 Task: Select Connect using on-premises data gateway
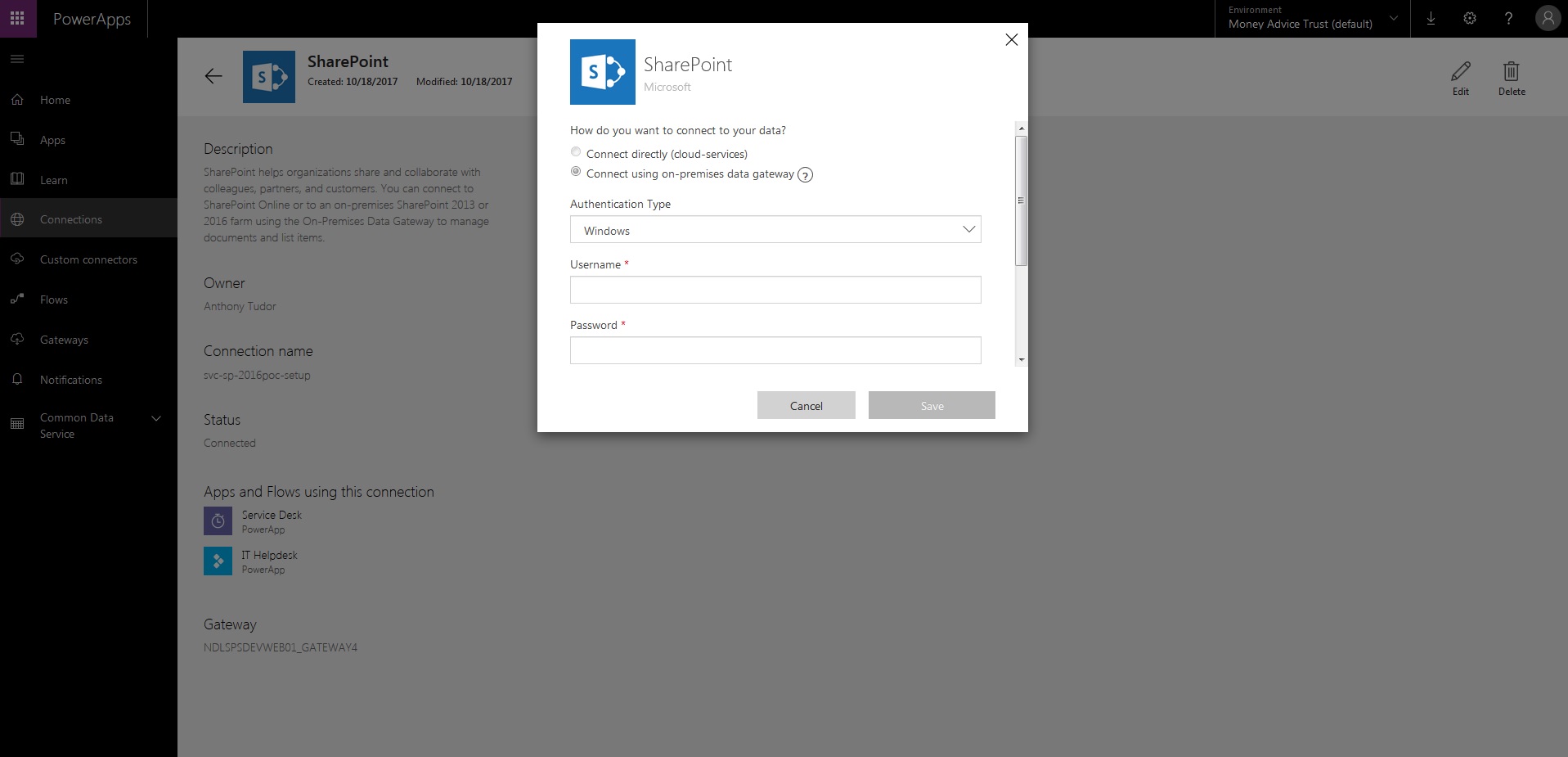click(x=576, y=171)
